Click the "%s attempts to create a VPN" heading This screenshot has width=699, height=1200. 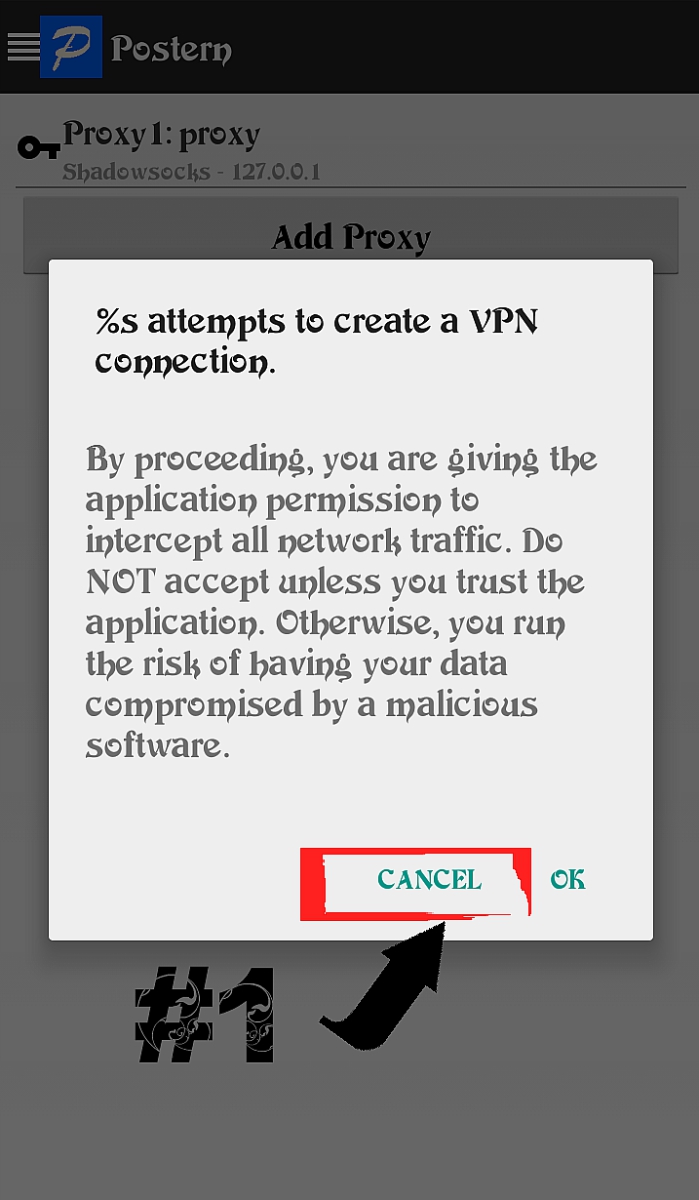[x=319, y=321]
